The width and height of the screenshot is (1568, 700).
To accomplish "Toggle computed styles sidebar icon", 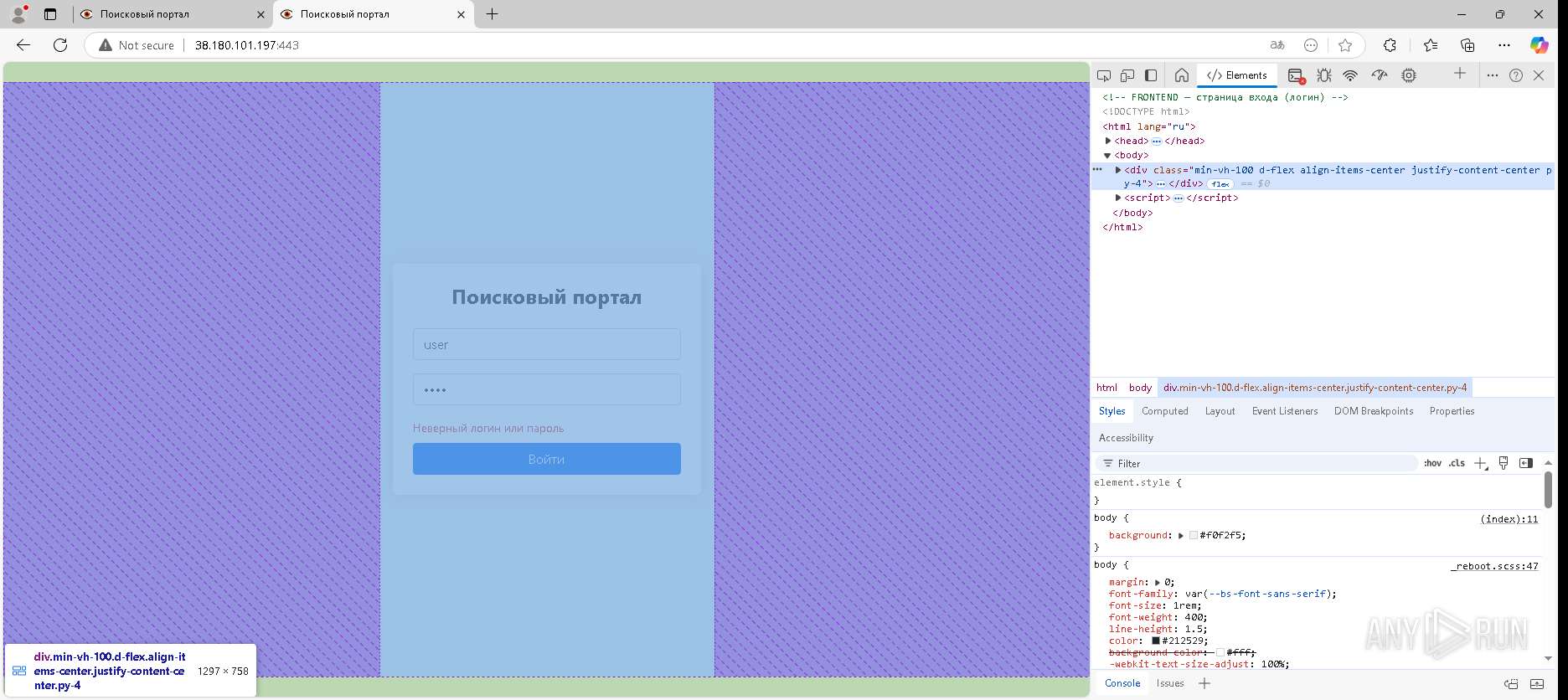I will point(1526,463).
